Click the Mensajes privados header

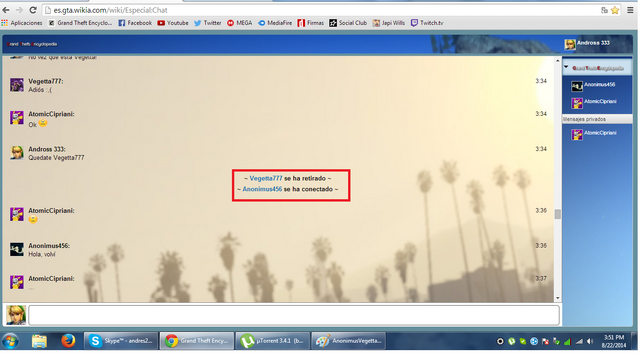597,119
